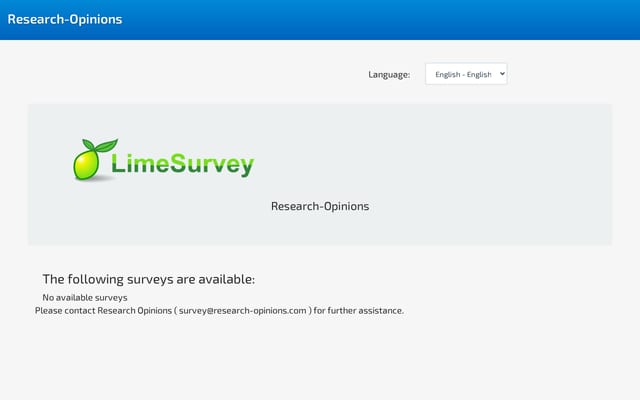Click the 'Language:' label
The width and height of the screenshot is (640, 400).
coord(389,75)
